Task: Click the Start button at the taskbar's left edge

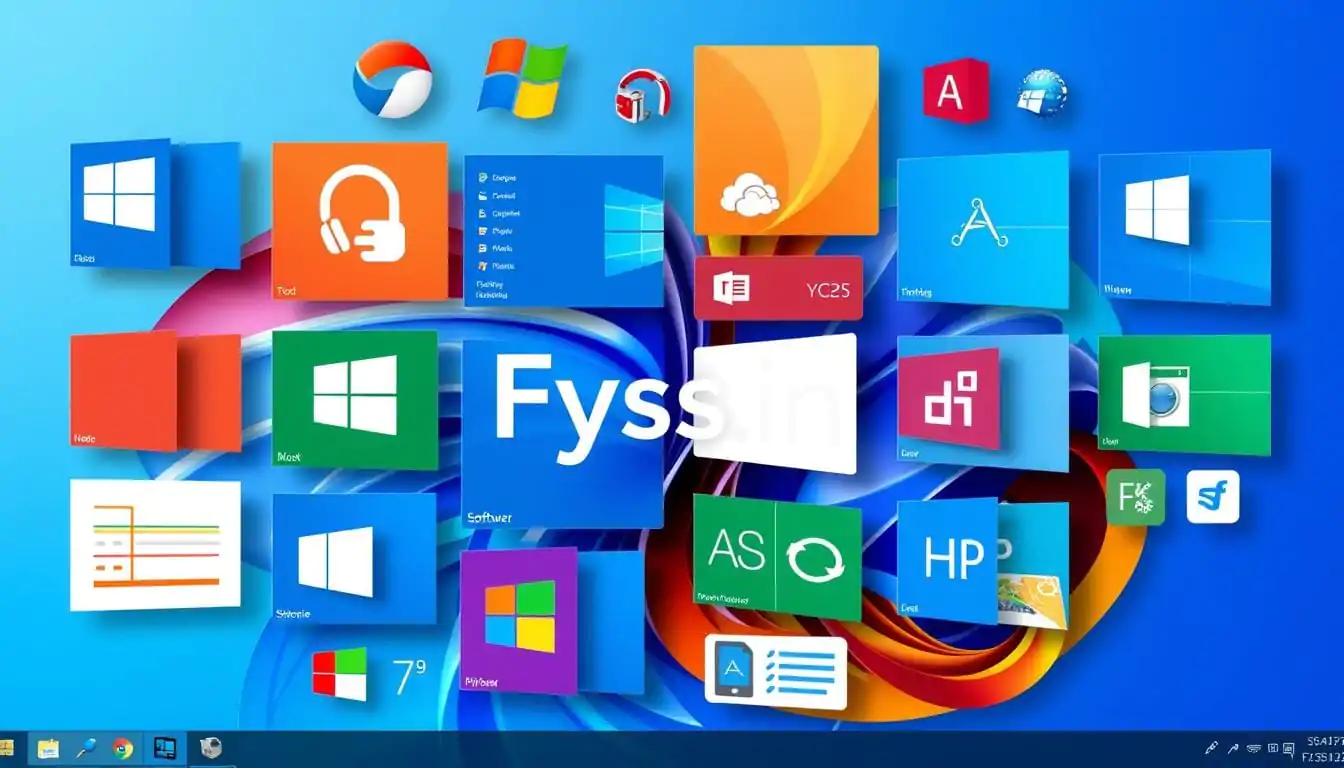Action: [x=6, y=748]
